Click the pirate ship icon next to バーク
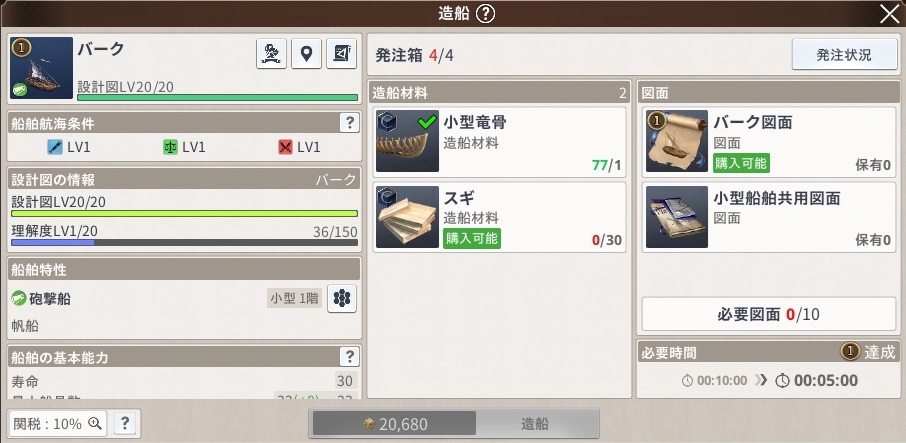This screenshot has height=443, width=906. tap(271, 54)
